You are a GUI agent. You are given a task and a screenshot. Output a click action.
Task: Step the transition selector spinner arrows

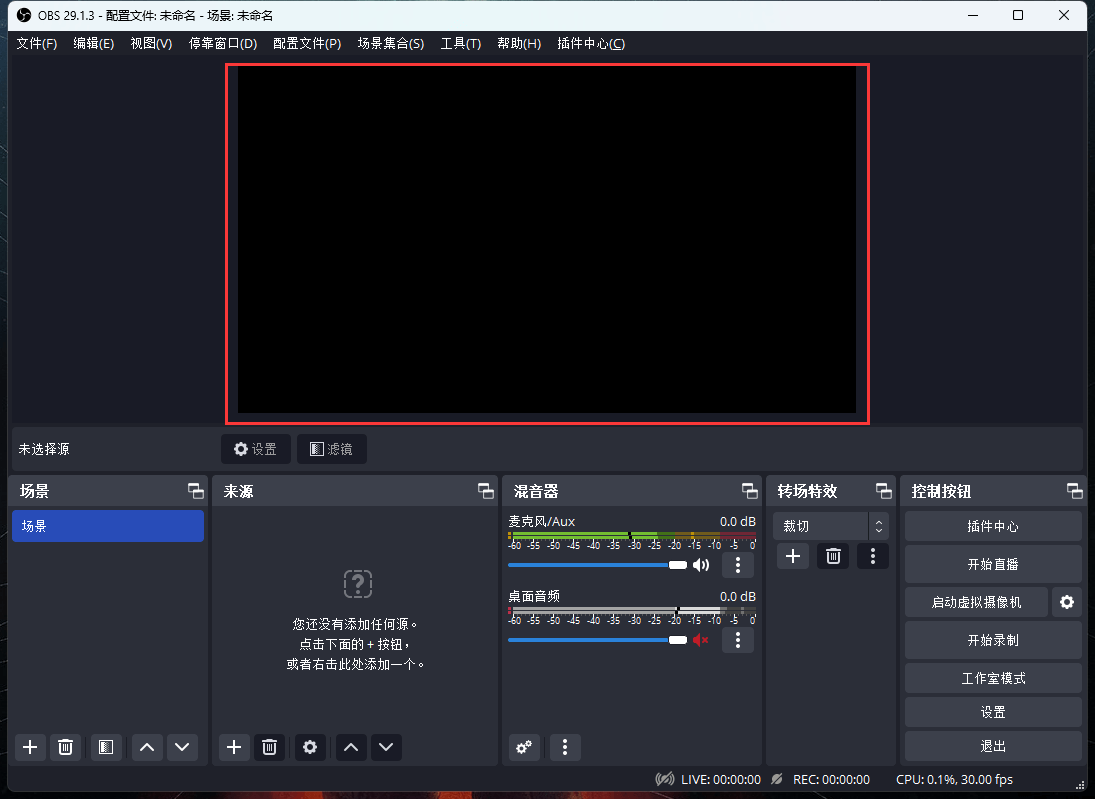[879, 526]
